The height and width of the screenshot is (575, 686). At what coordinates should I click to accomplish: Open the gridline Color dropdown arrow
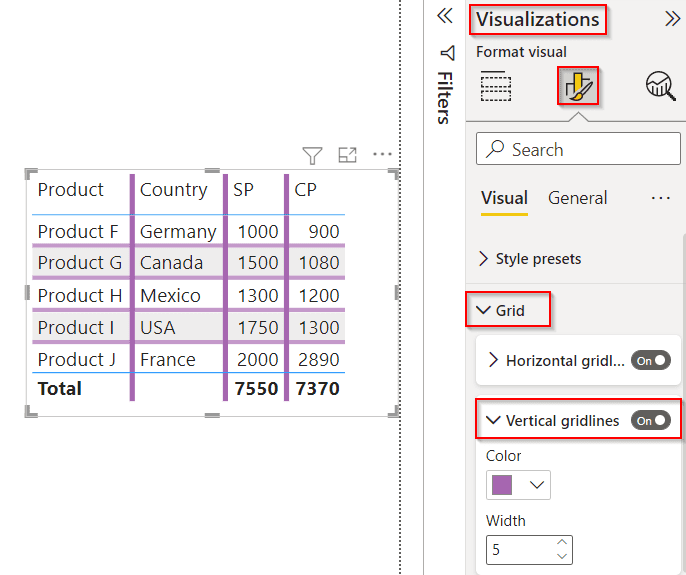[537, 485]
